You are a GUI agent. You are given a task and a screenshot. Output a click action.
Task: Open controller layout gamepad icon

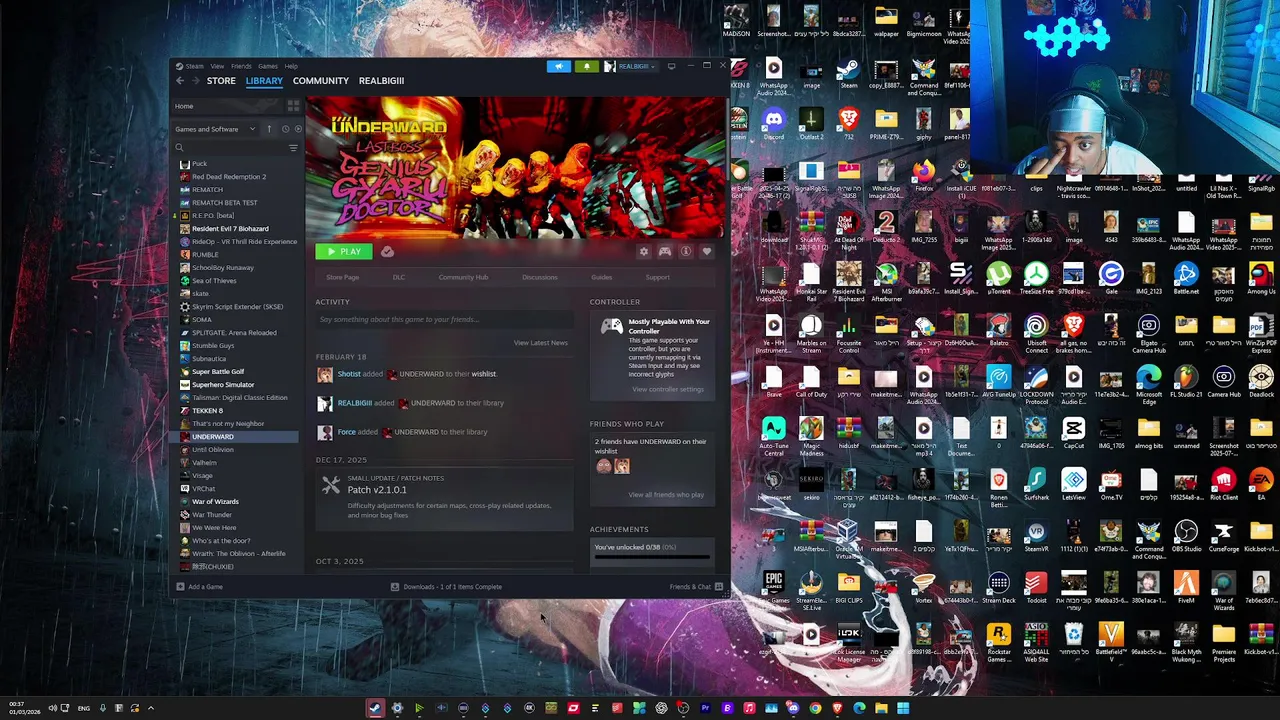[x=665, y=252]
